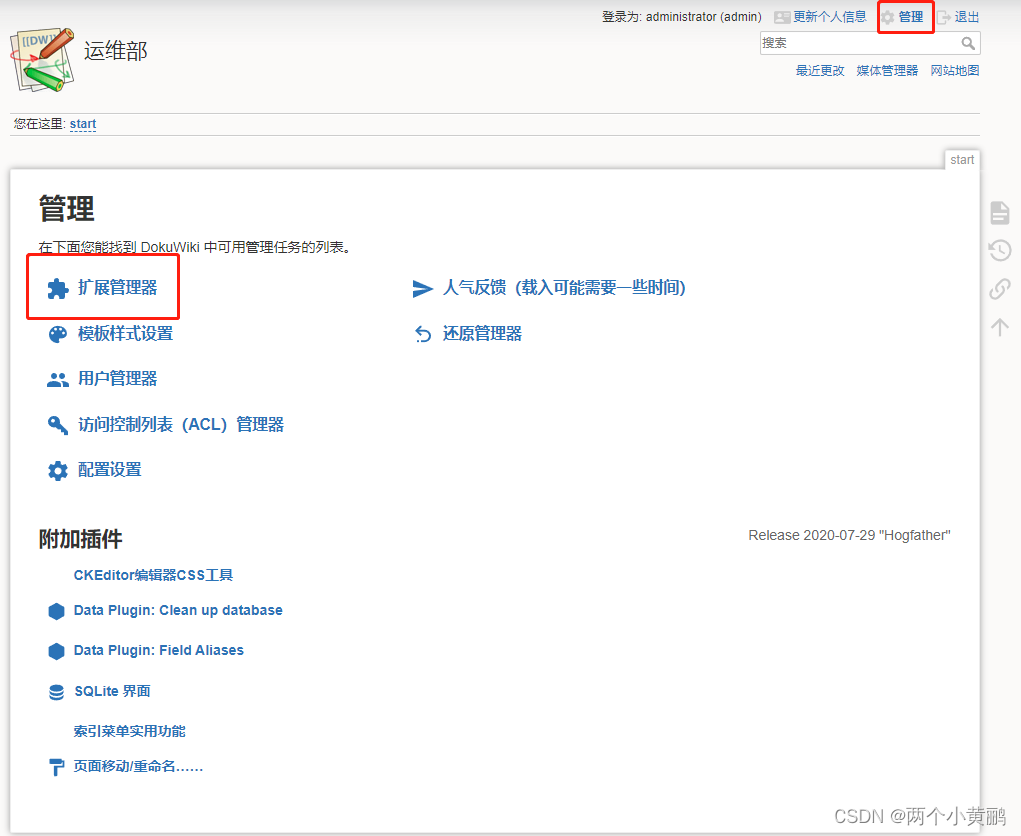1021x836 pixels.
Task: Click the hexagon icon beside Clean up database
Action: point(57,611)
